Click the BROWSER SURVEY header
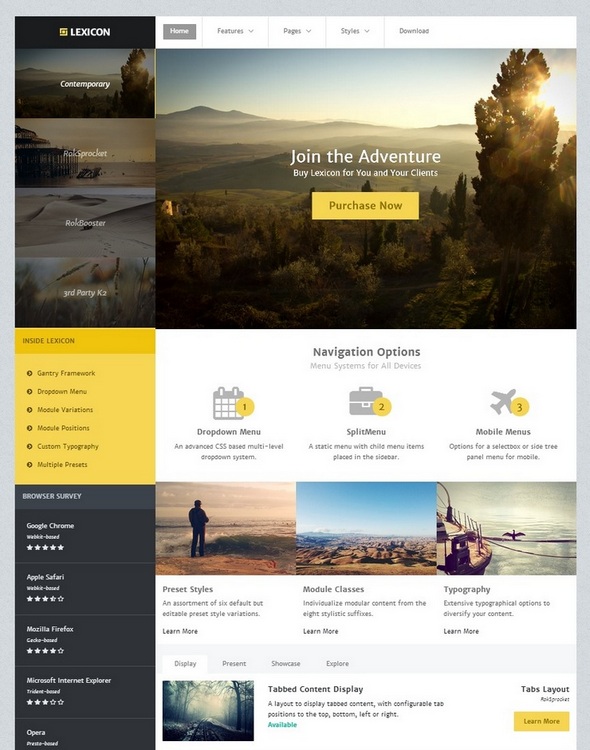590x750 pixels. pyautogui.click(x=85, y=496)
